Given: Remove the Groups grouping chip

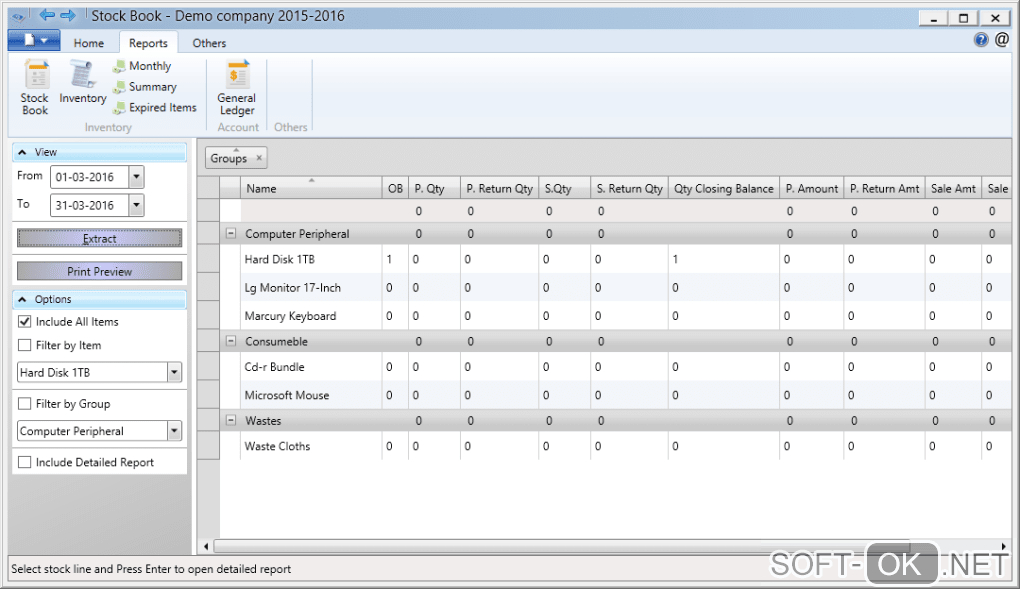Looking at the screenshot, I should click(259, 158).
